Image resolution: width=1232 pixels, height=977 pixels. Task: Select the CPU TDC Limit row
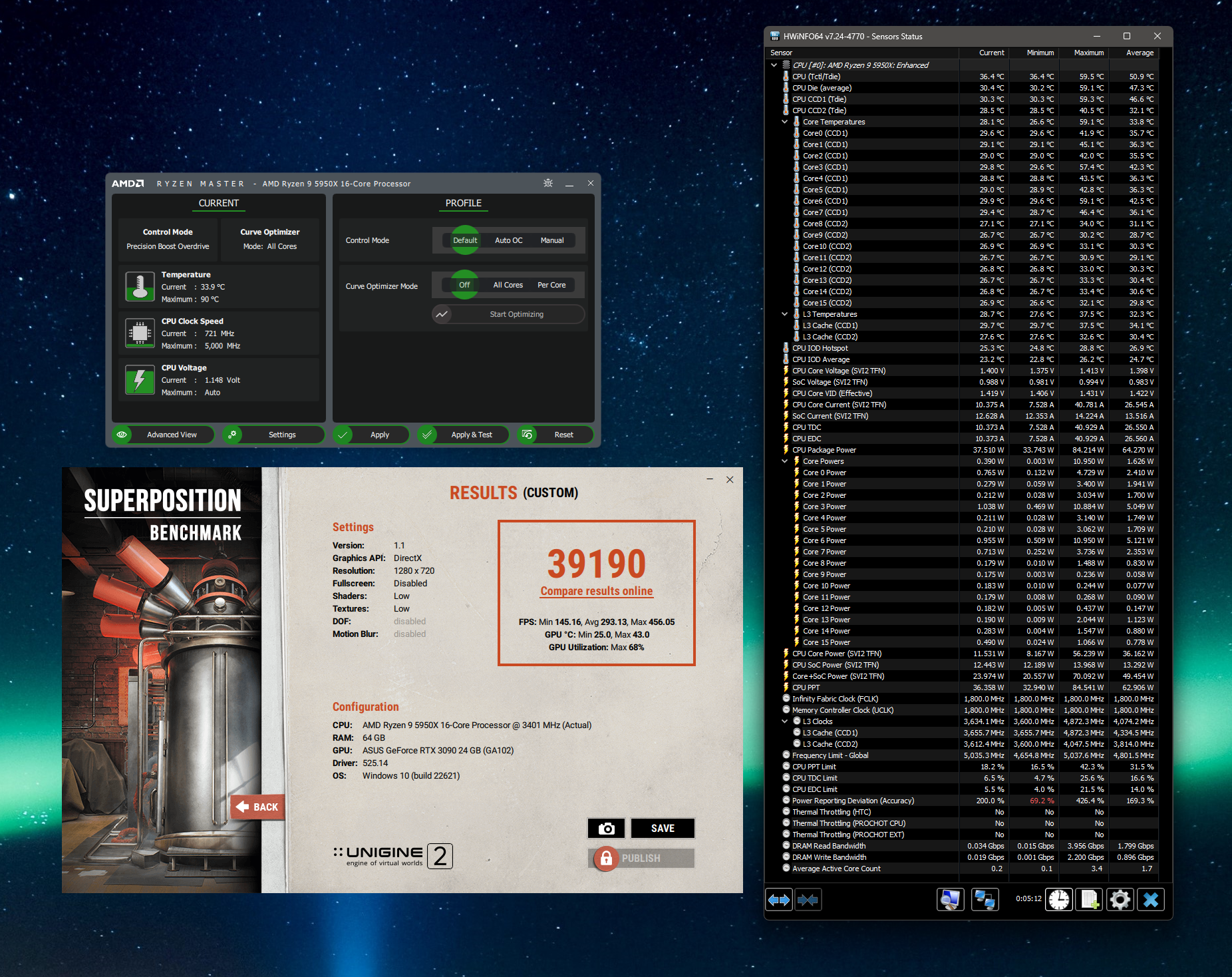962,778
